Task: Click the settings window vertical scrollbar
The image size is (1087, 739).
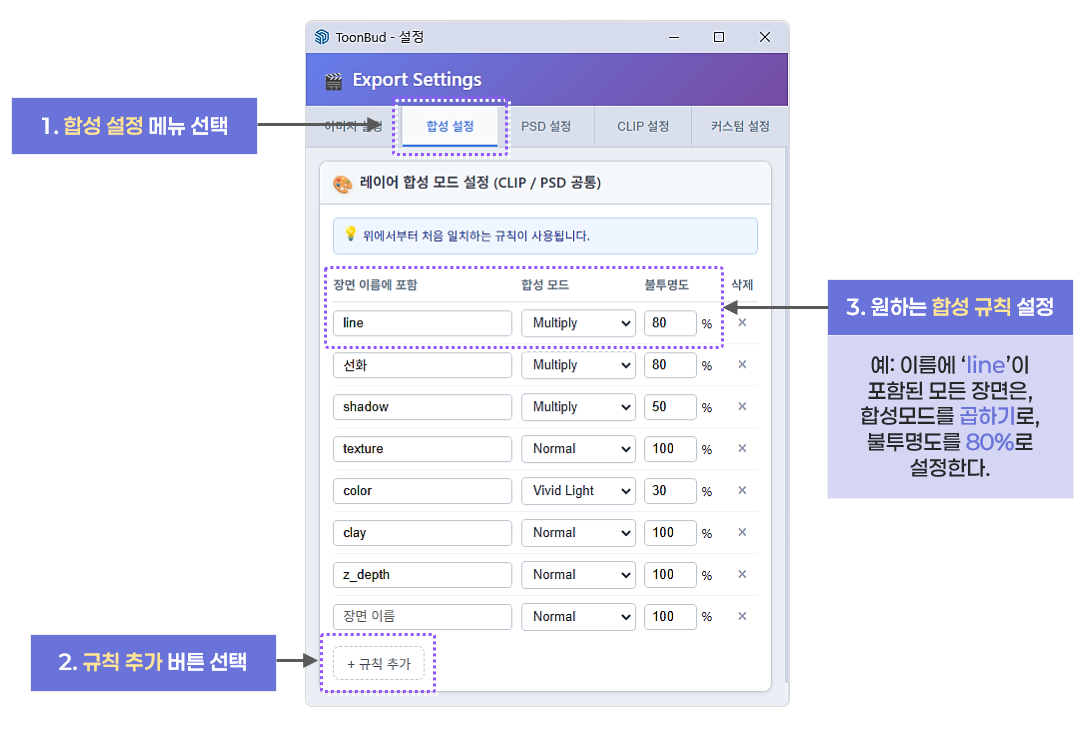Action: click(786, 416)
